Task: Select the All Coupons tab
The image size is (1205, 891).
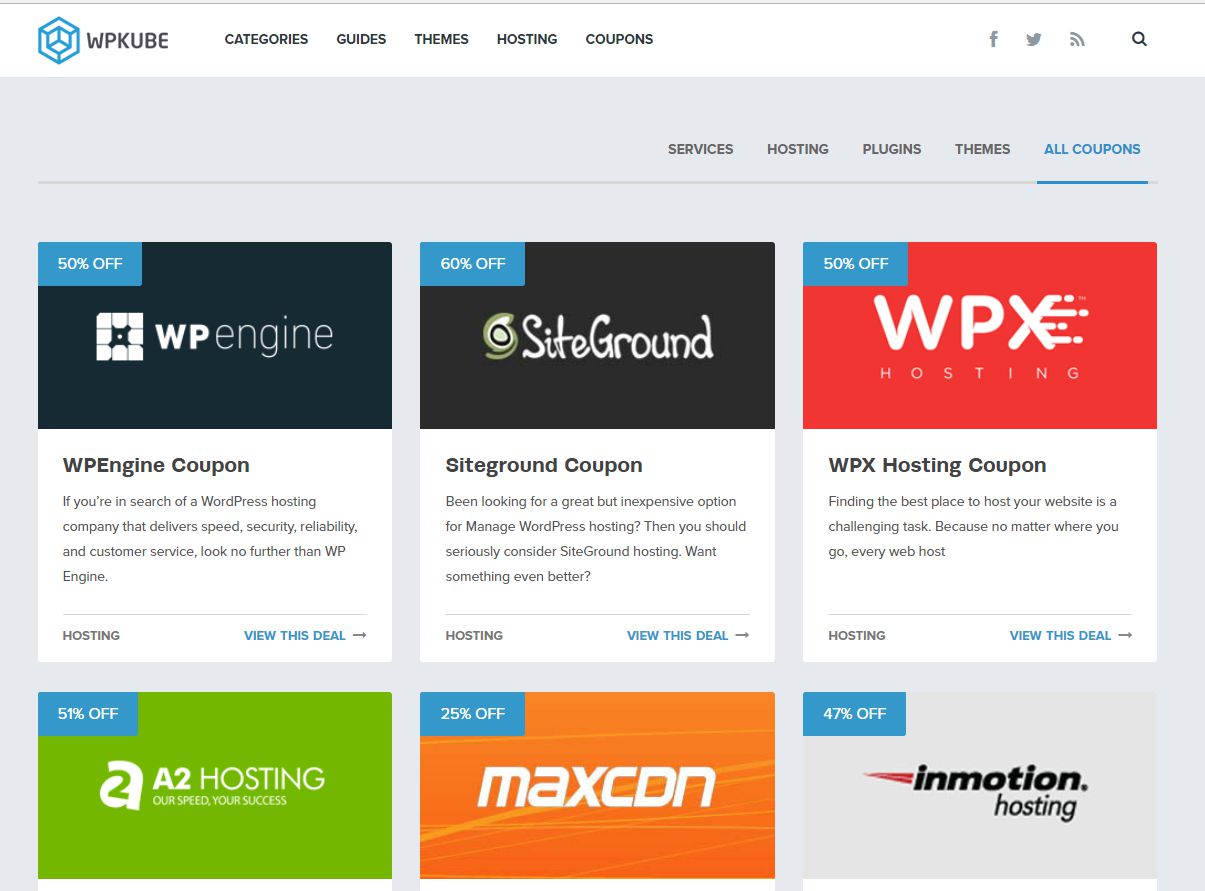Action: (x=1092, y=149)
